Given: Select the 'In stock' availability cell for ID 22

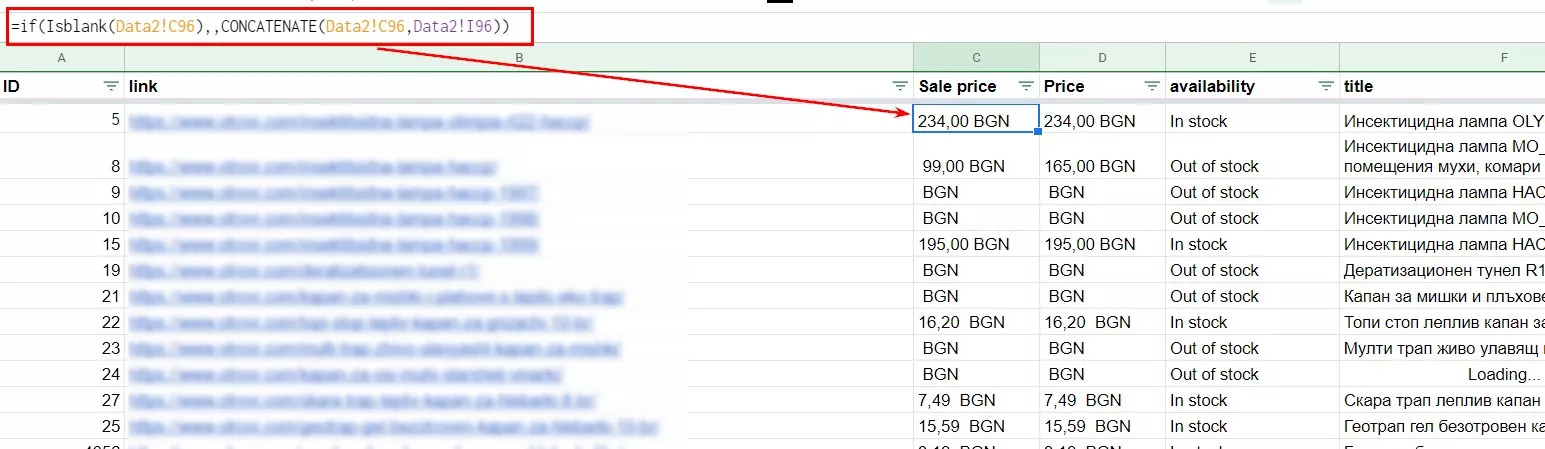Looking at the screenshot, I should (x=1252, y=322).
